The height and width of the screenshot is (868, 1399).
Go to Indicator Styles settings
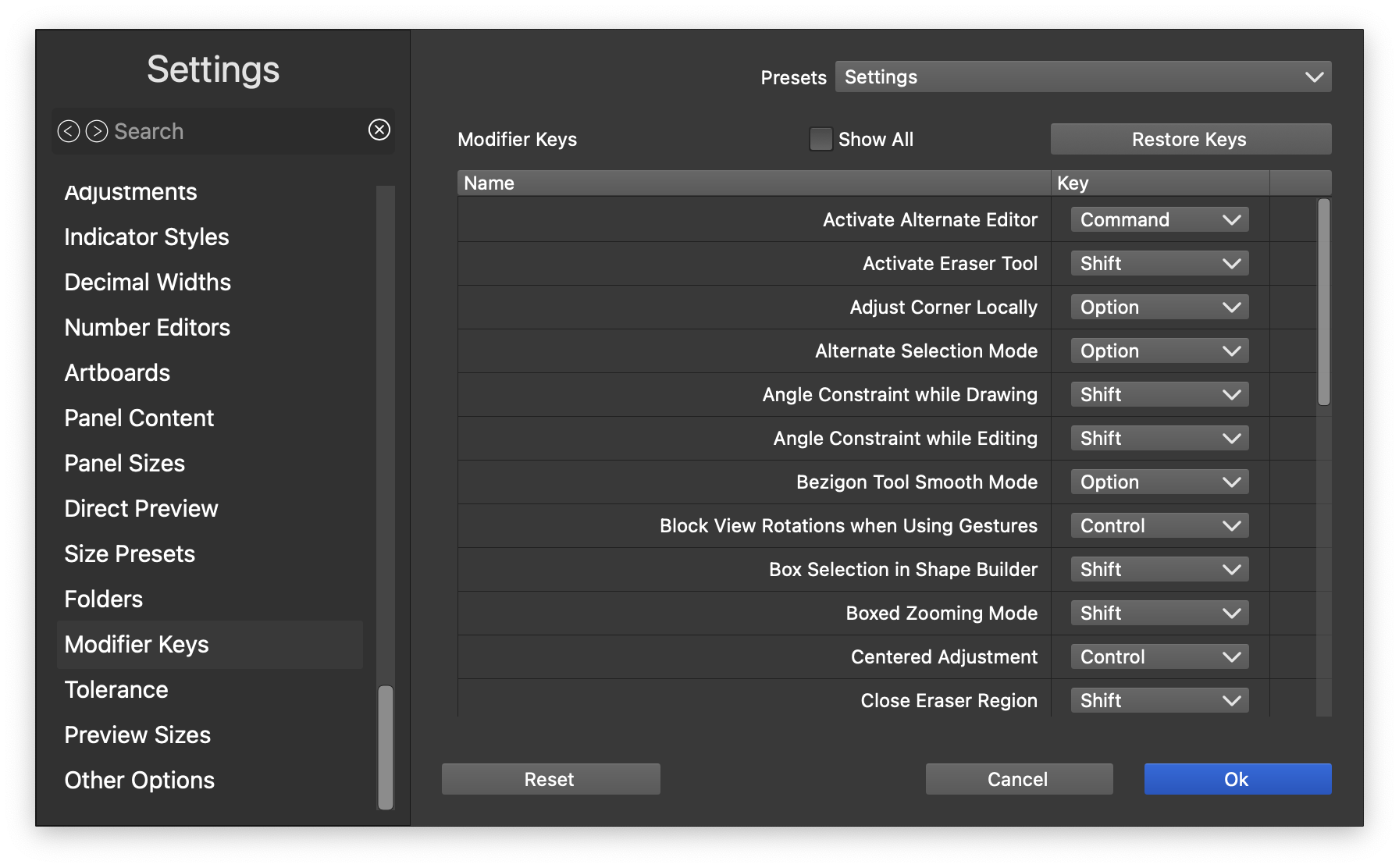click(147, 237)
